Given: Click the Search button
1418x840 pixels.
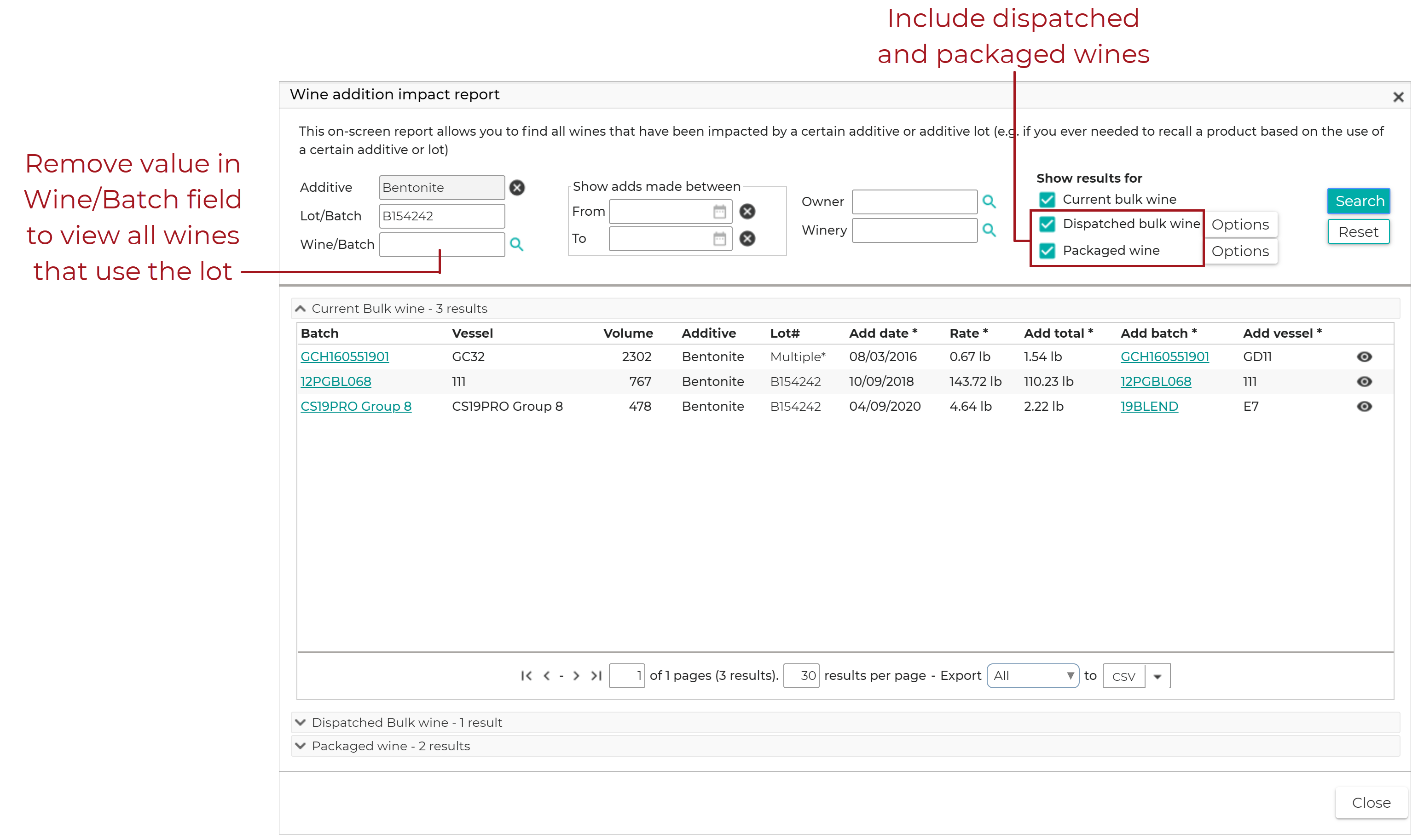Looking at the screenshot, I should coord(1359,201).
